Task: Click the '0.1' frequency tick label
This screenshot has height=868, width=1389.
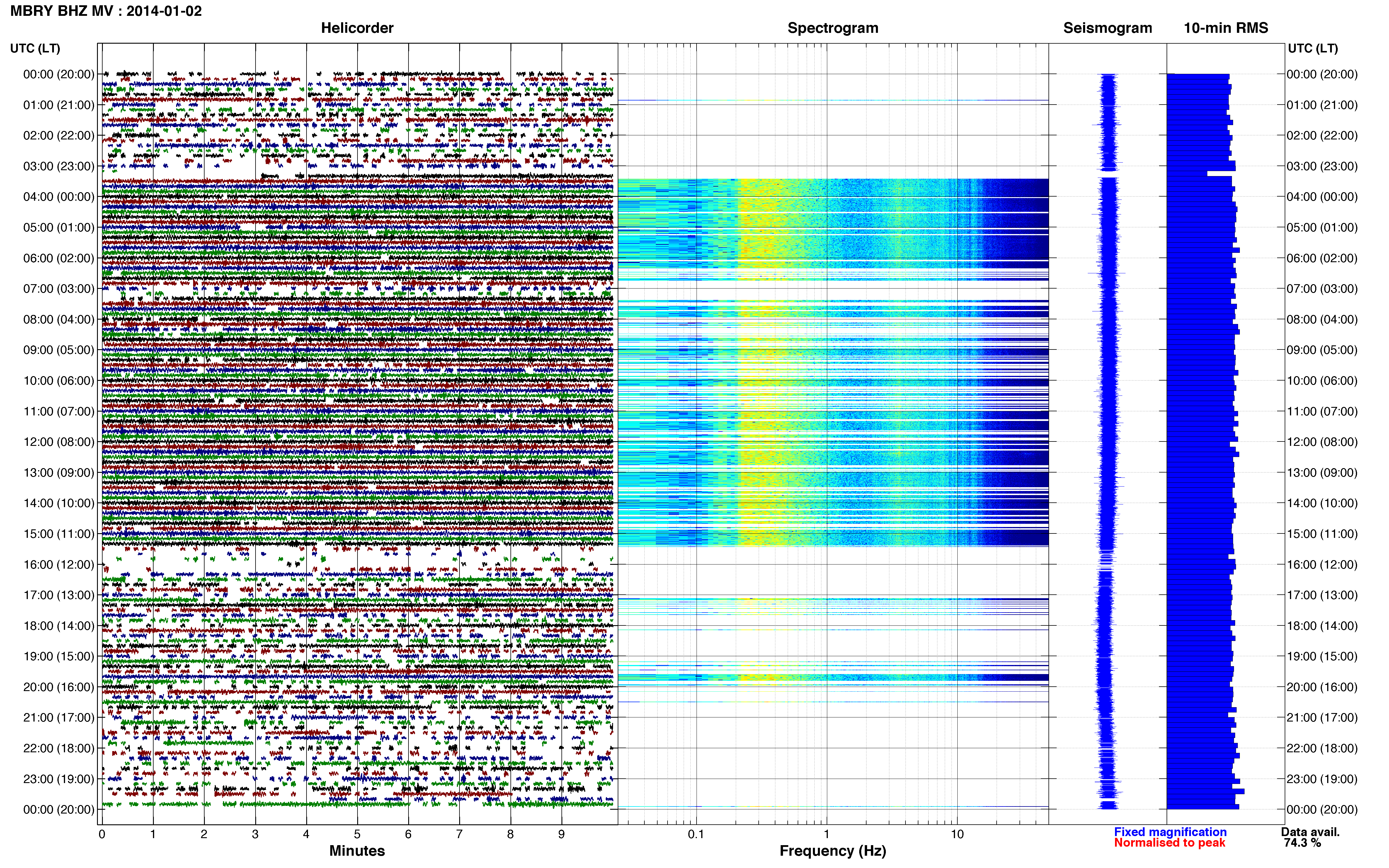Action: (x=696, y=834)
